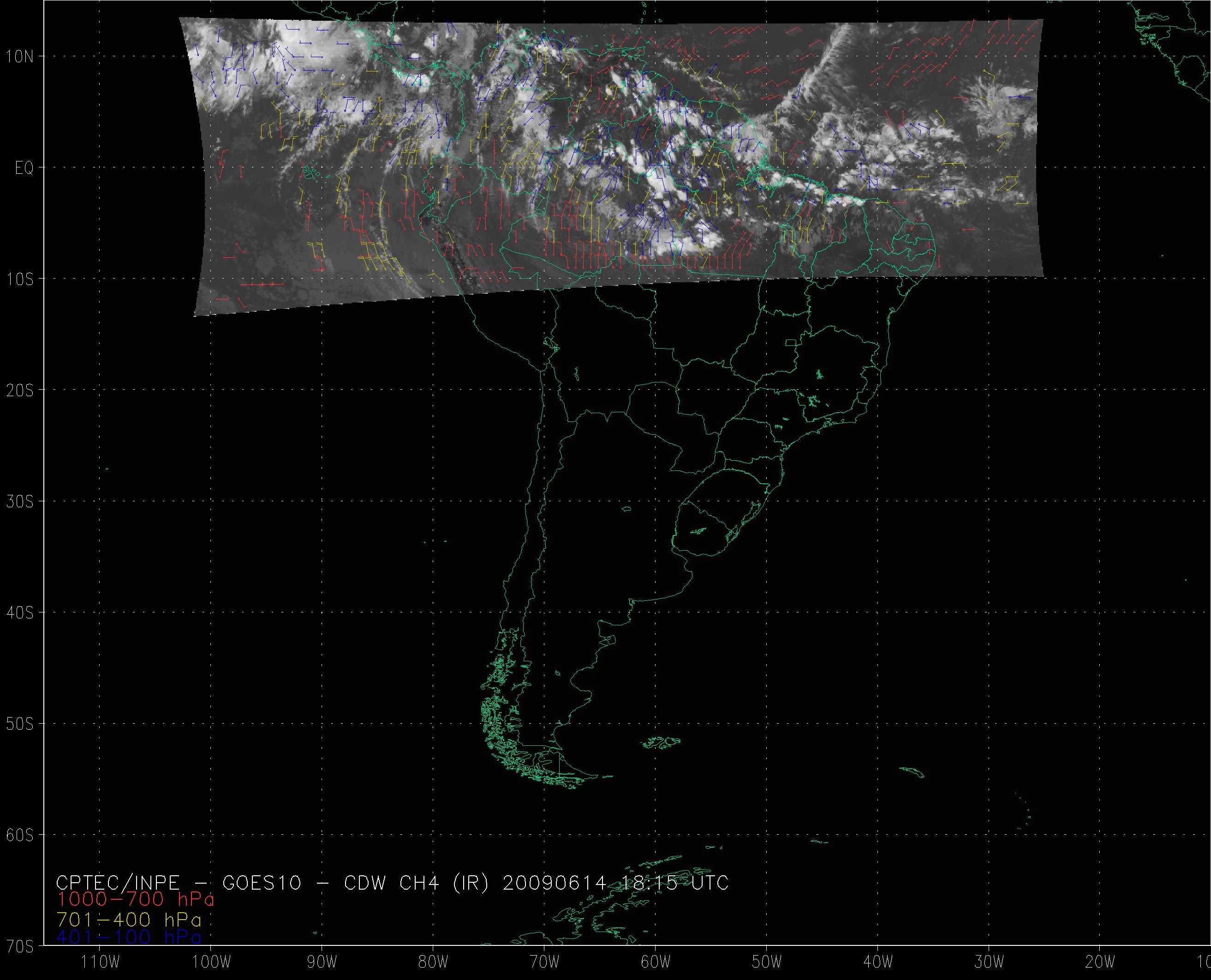Click the Falkland Islands outline on map
The height and width of the screenshot is (980, 1211).
pos(662,743)
